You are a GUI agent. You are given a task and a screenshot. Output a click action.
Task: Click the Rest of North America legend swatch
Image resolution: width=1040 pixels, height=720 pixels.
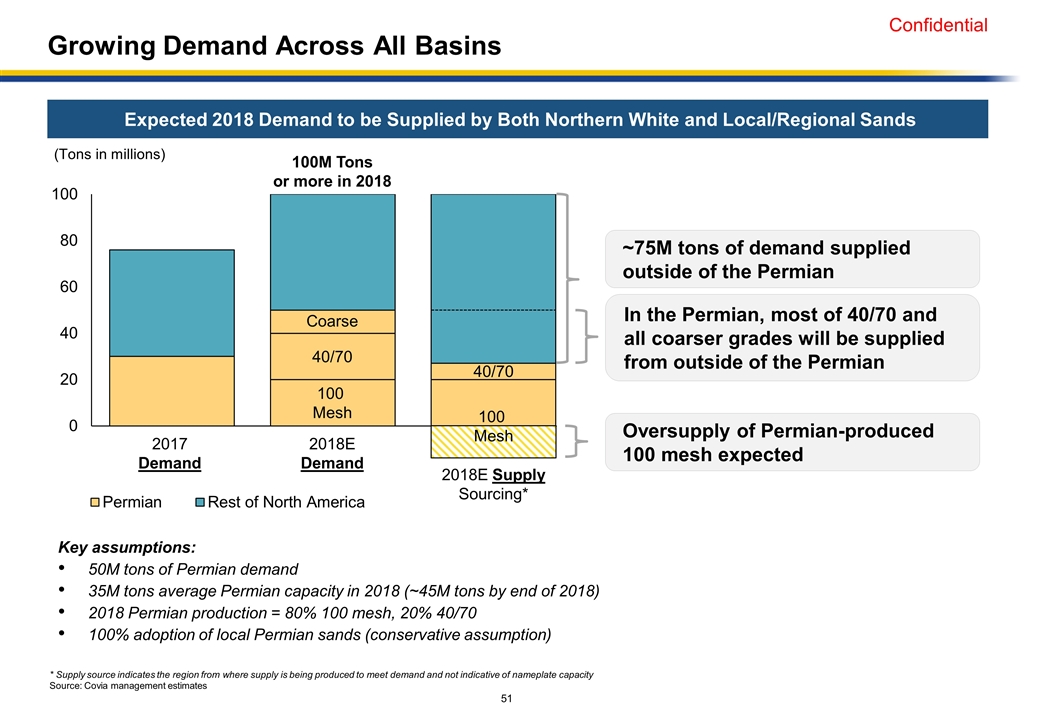pos(201,503)
